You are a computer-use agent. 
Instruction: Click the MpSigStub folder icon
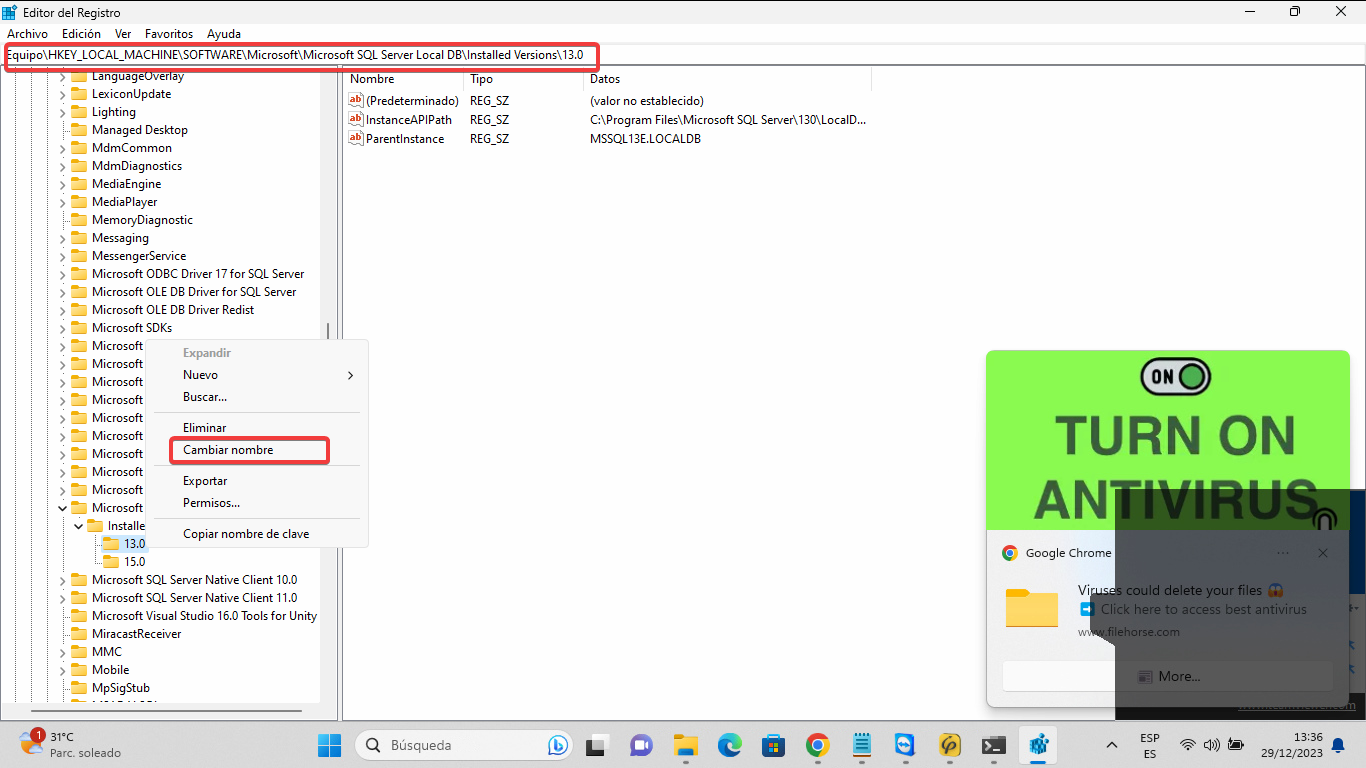pos(79,688)
